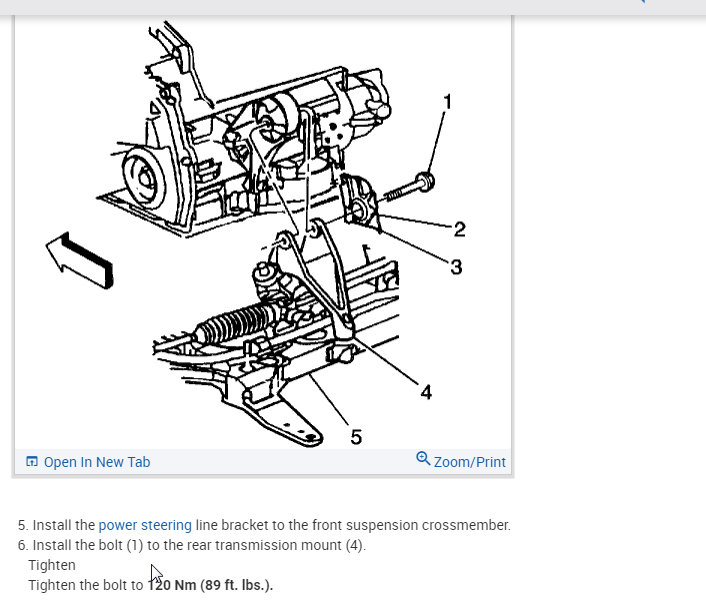Click the transmission mount diagram image
Viewport: 706px width, 612px height.
coord(263,234)
